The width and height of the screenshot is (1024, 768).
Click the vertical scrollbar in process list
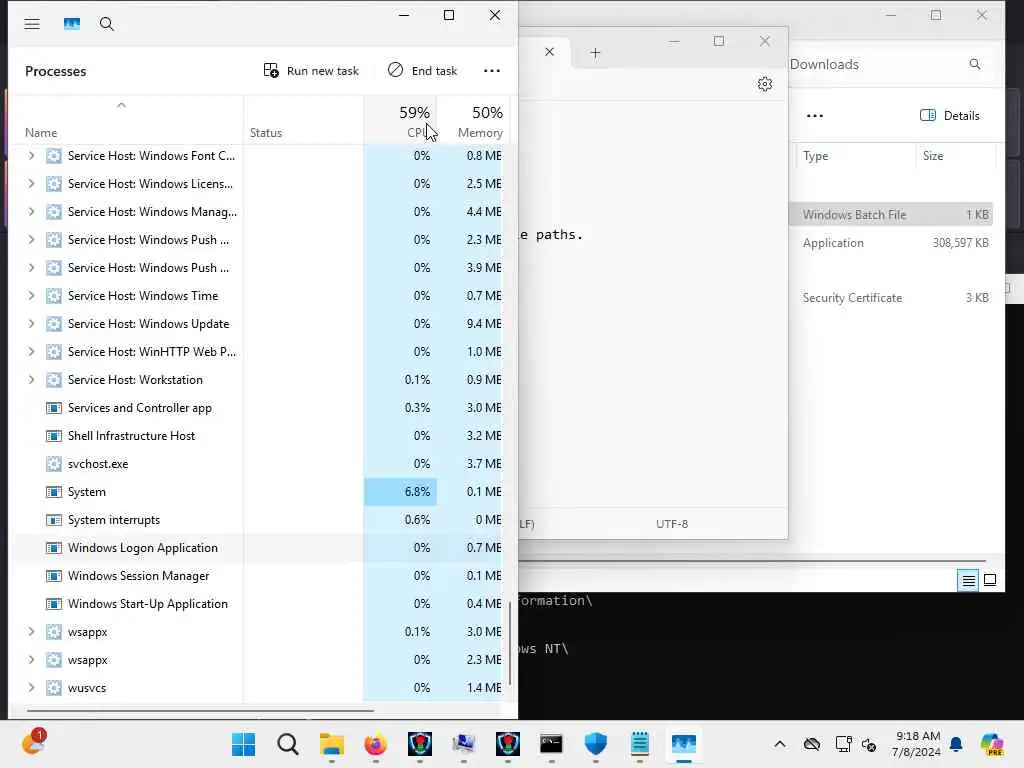tap(510, 643)
